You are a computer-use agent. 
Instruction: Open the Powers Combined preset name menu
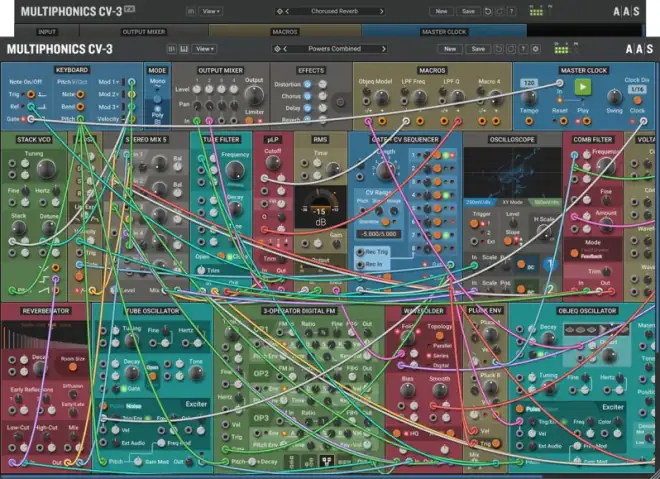(334, 49)
